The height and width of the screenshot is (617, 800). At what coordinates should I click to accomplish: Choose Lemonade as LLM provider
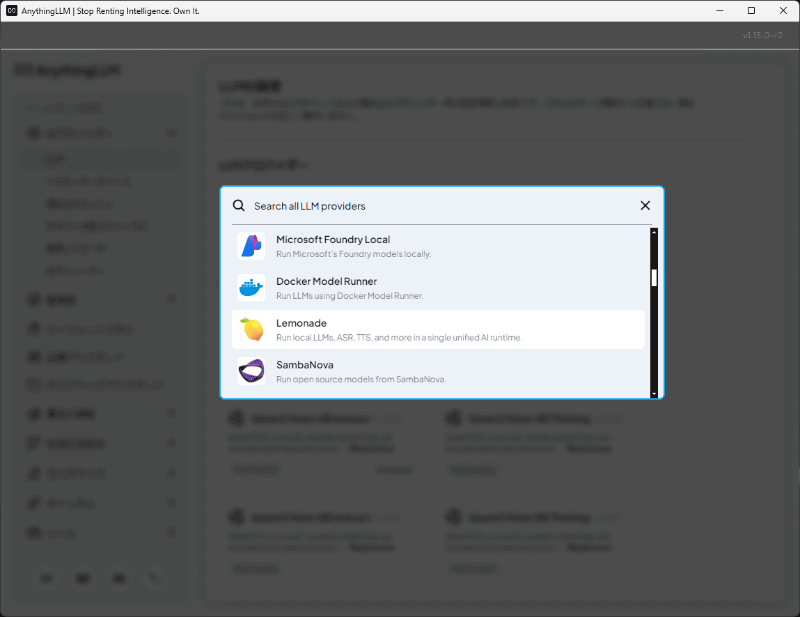(x=438, y=330)
